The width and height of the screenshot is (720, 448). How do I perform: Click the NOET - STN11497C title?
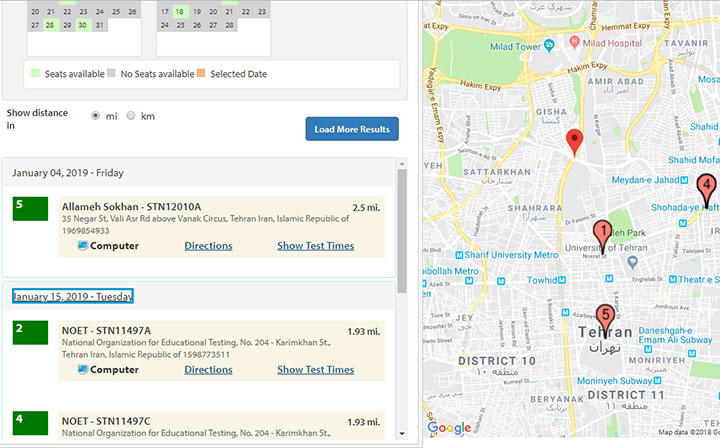click(106, 421)
